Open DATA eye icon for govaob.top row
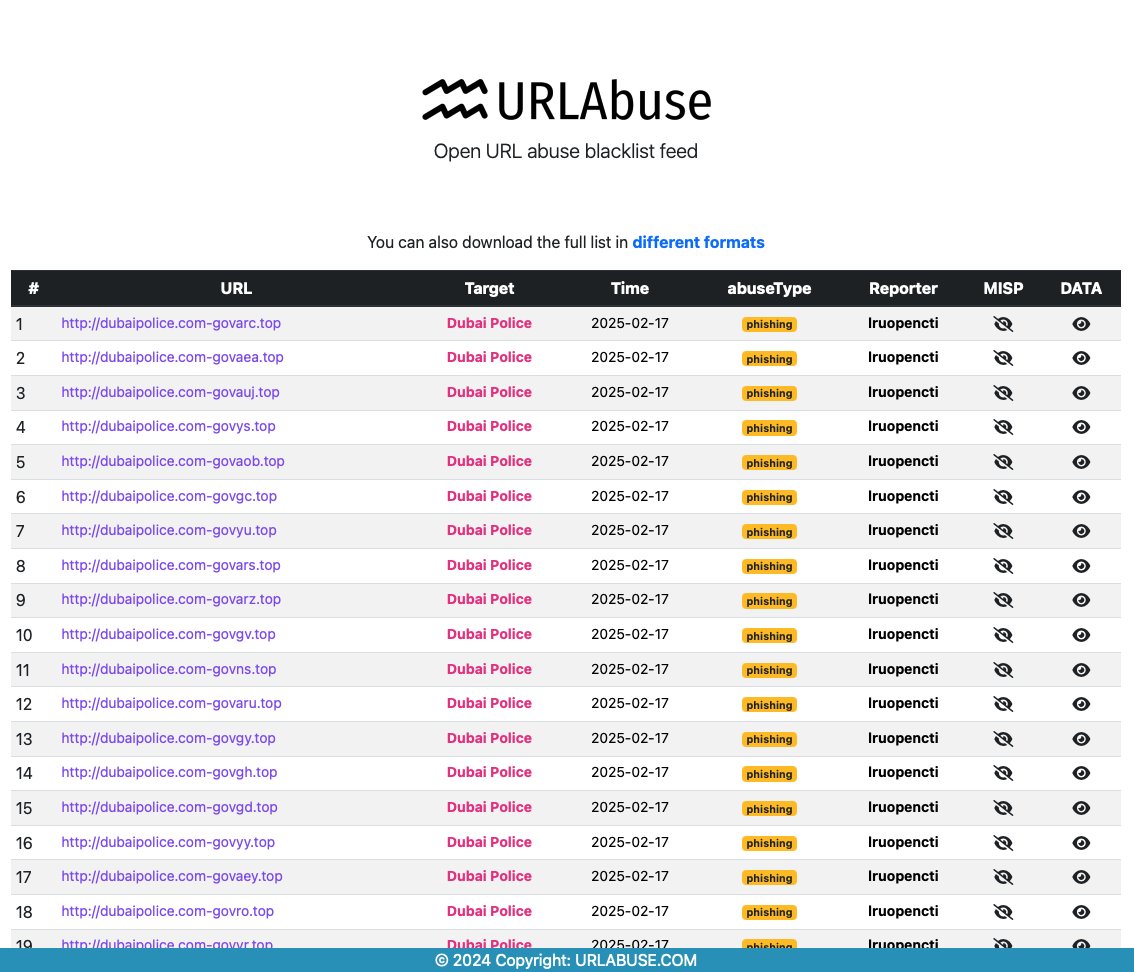The height and width of the screenshot is (972, 1134). point(1080,462)
